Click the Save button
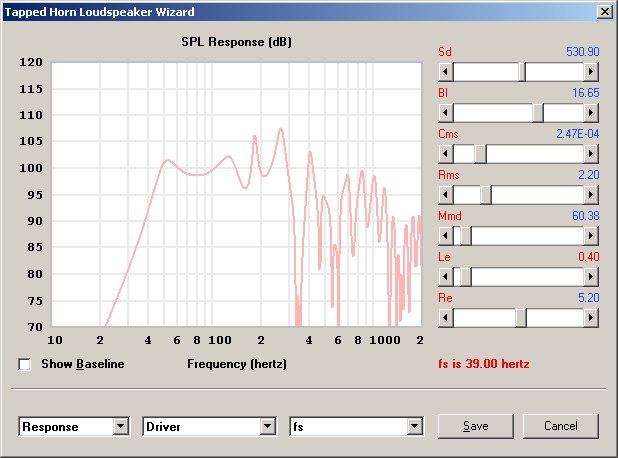 [476, 426]
